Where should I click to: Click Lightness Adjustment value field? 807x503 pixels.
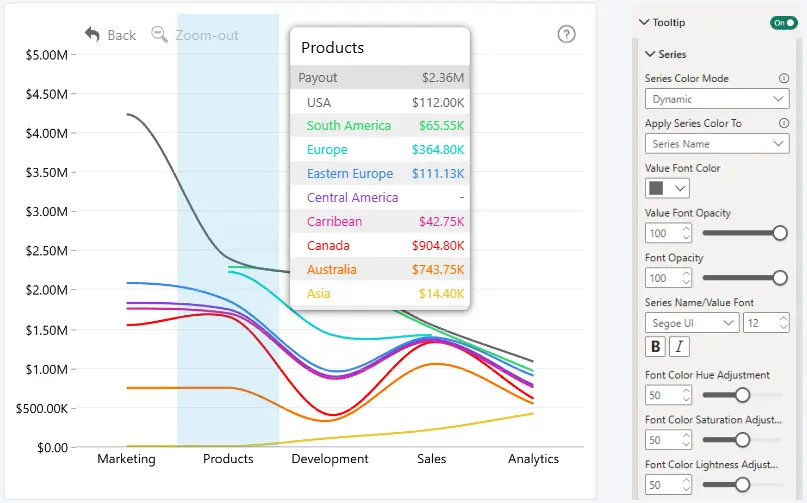(668, 485)
